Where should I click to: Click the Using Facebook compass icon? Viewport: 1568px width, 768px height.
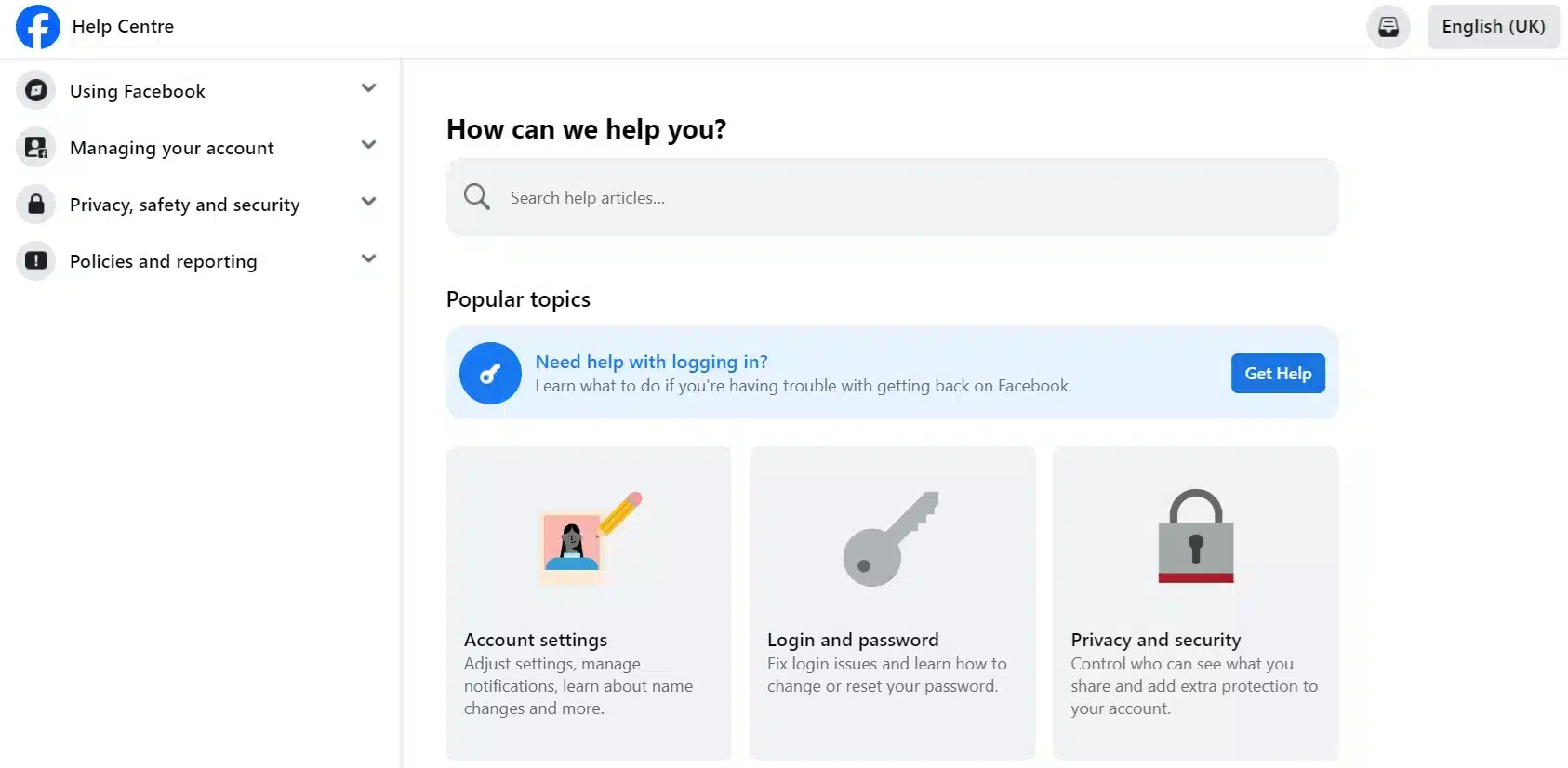[36, 90]
